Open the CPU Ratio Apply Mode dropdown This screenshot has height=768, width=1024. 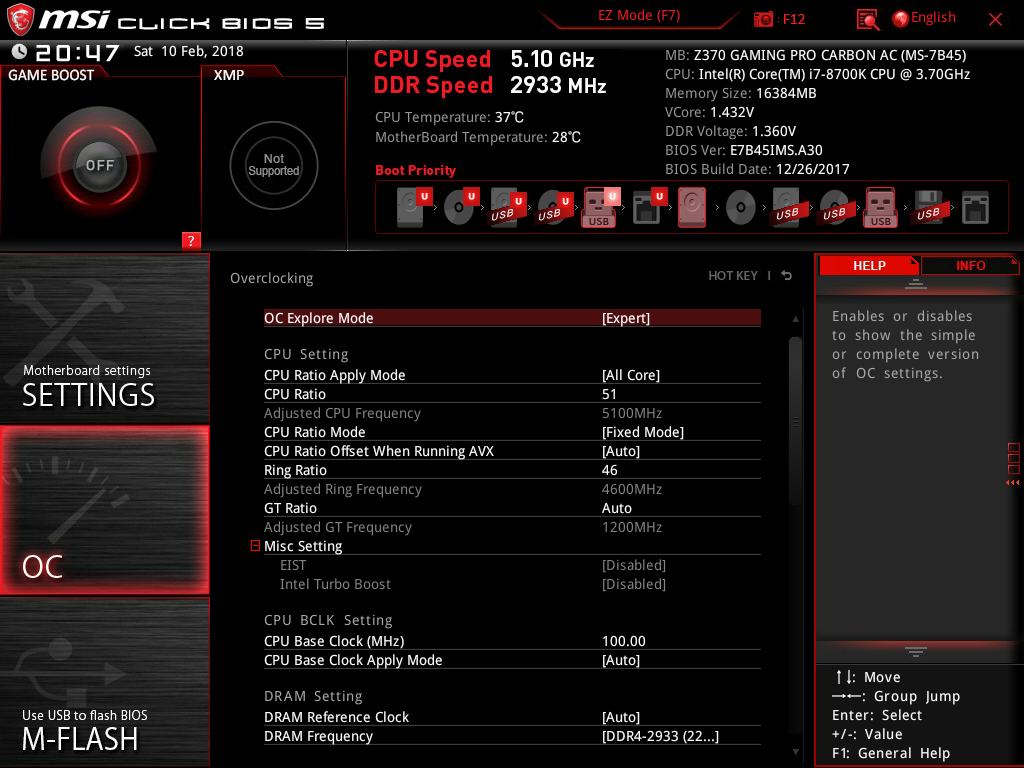(x=512, y=375)
